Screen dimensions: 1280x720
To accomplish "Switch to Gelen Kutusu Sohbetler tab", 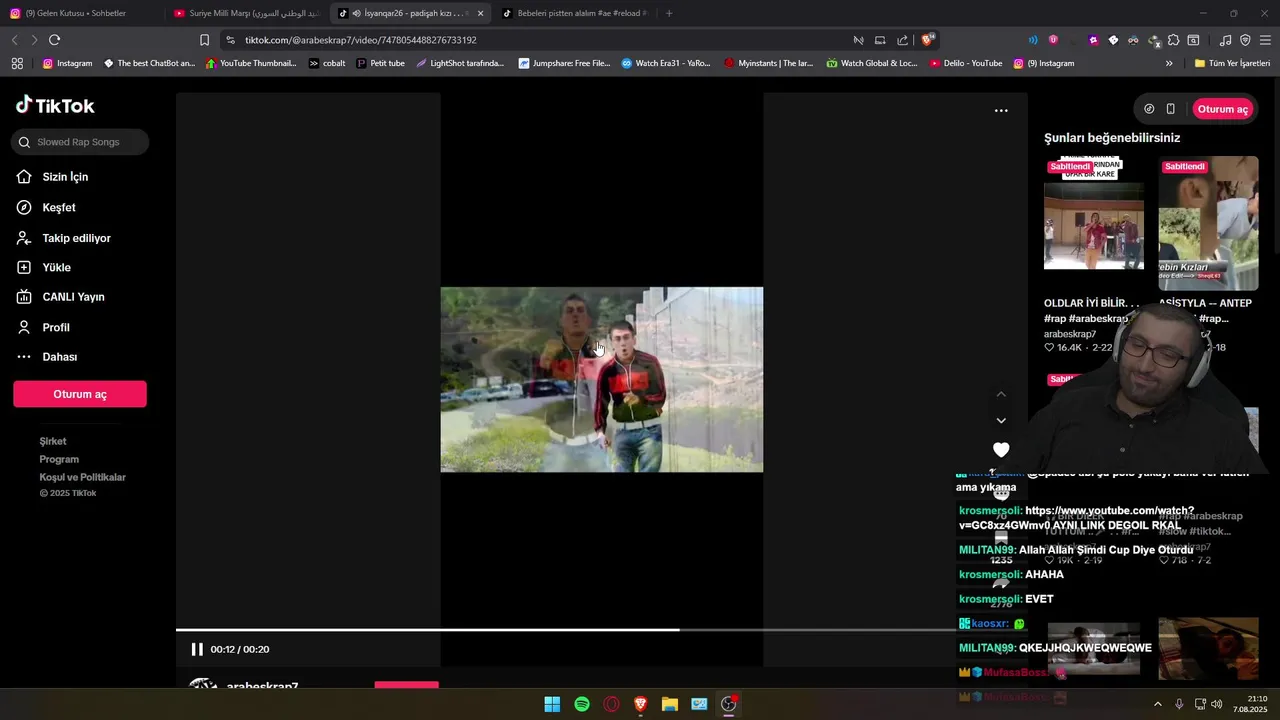I will (82, 13).
